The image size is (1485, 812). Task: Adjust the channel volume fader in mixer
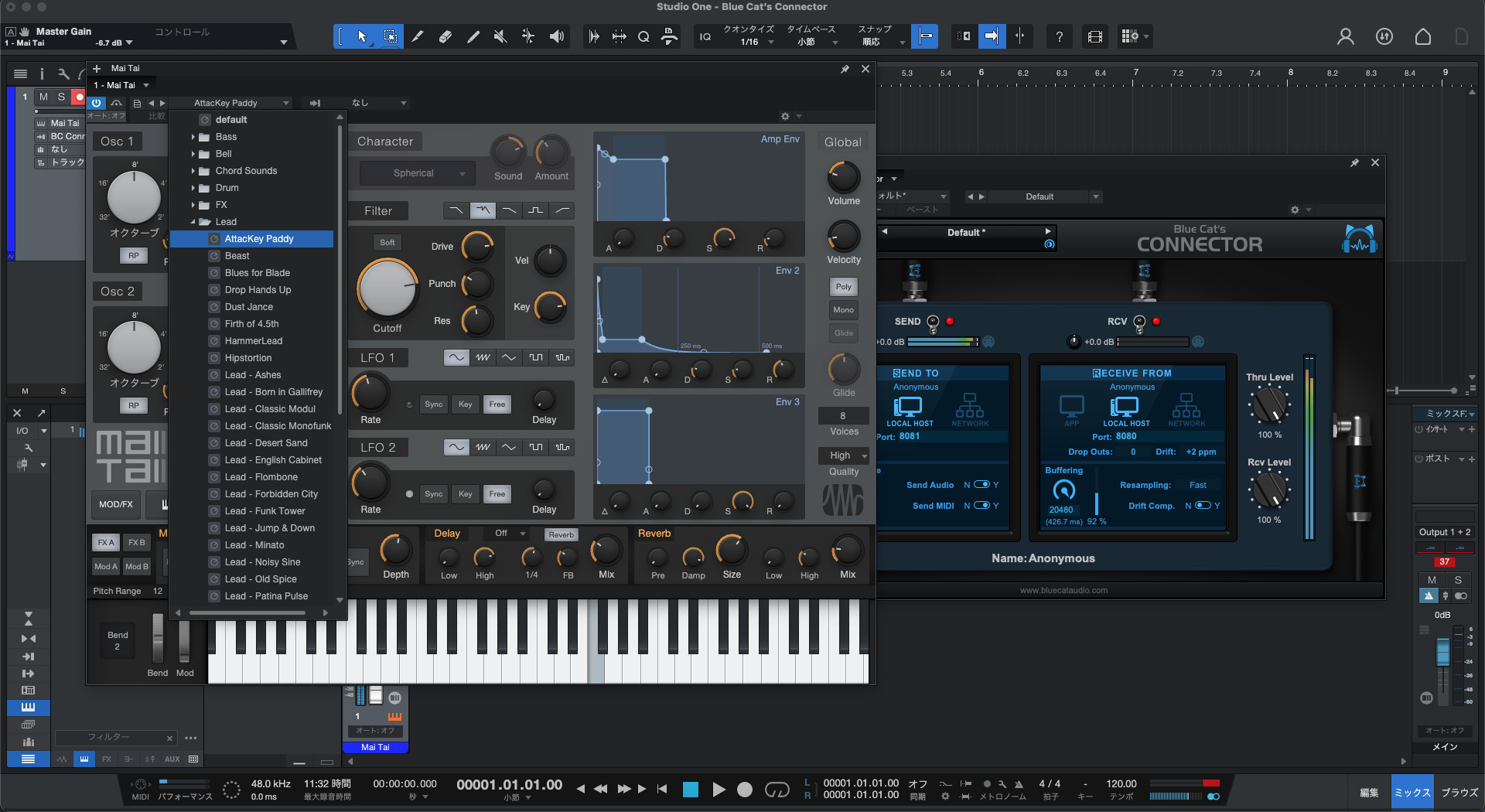click(1442, 652)
